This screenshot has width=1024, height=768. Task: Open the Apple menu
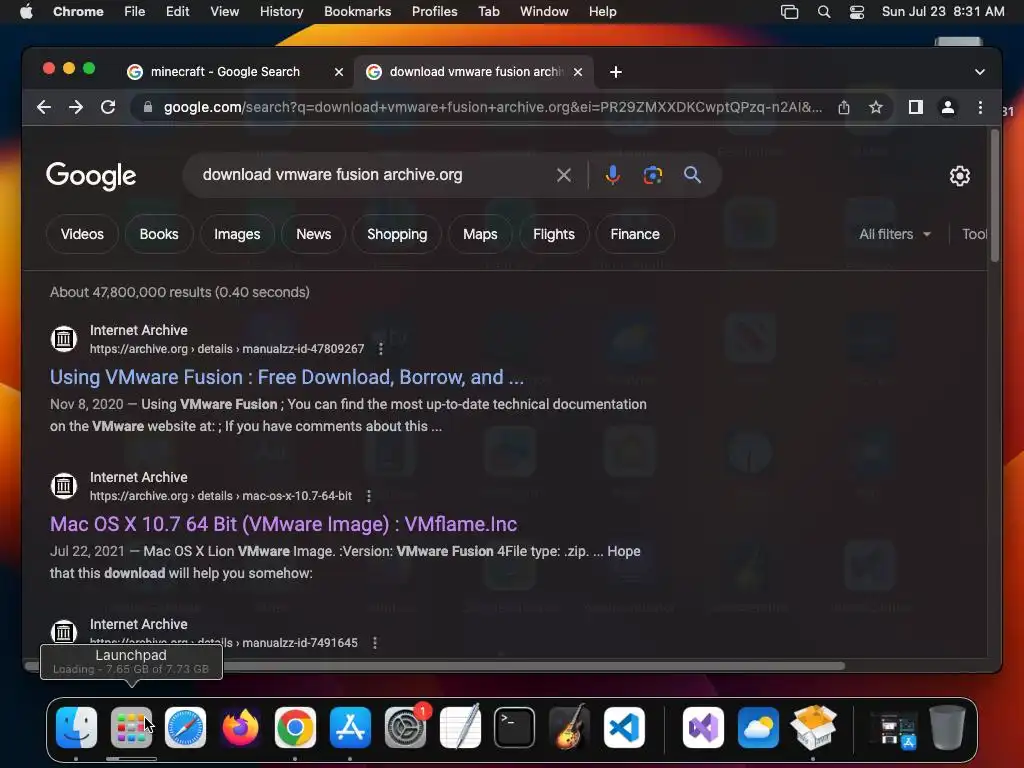(26, 12)
